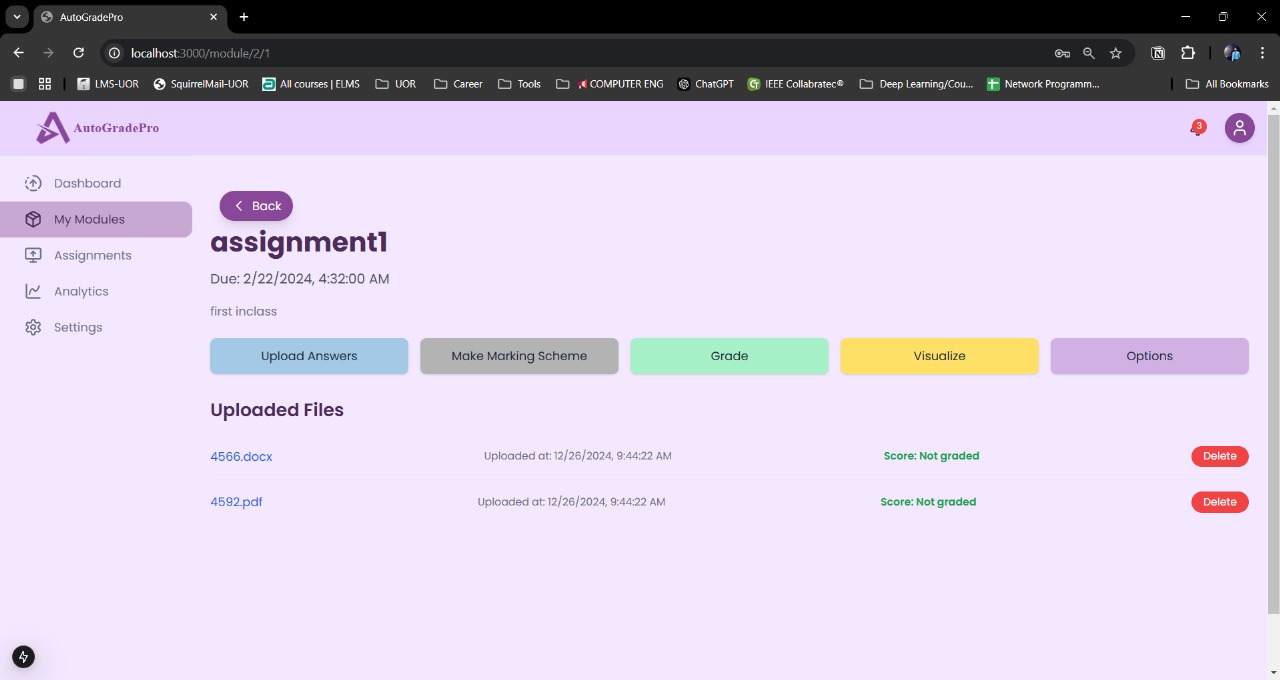Image resolution: width=1280 pixels, height=680 pixels.
Task: Click Score: Not graded for 4566.docx
Action: coord(931,456)
